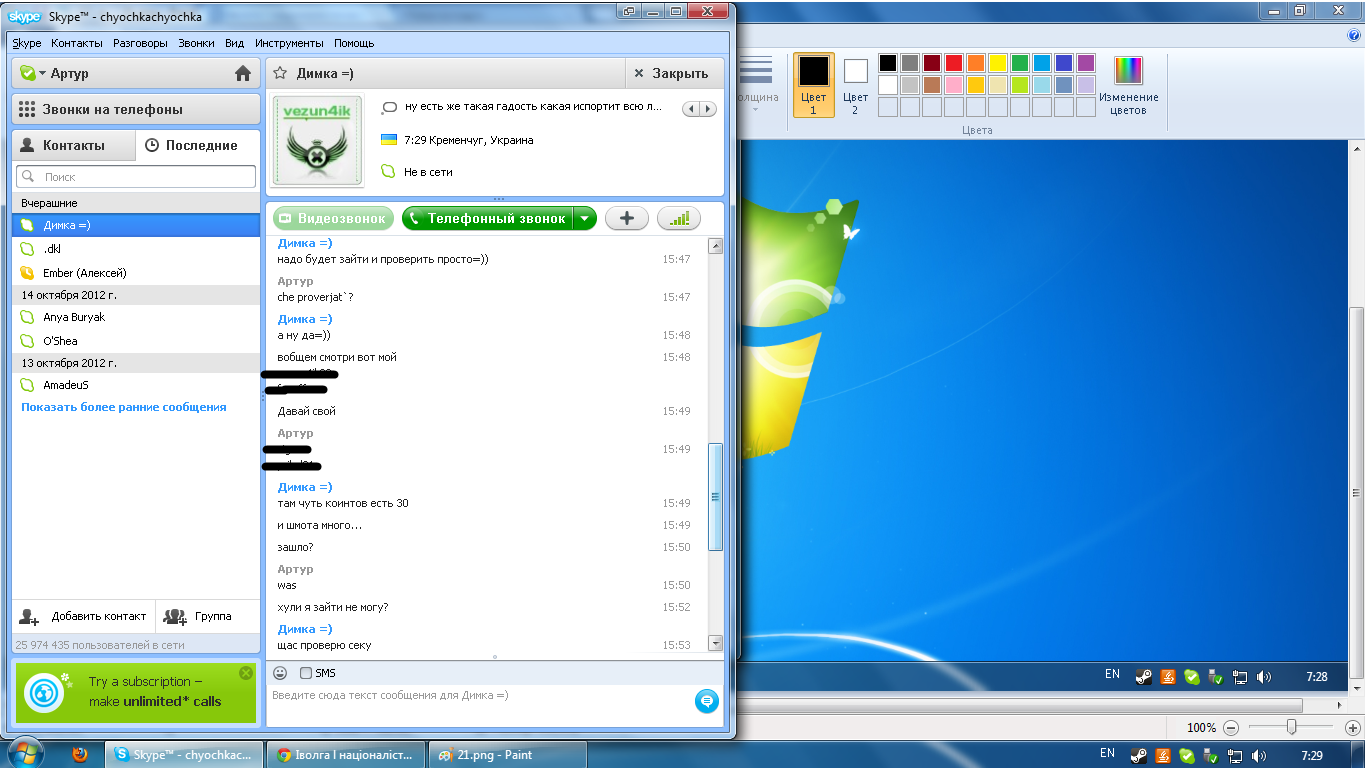Switch to the Последние tab
Viewport: 1366px width, 768px height.
tap(197, 145)
